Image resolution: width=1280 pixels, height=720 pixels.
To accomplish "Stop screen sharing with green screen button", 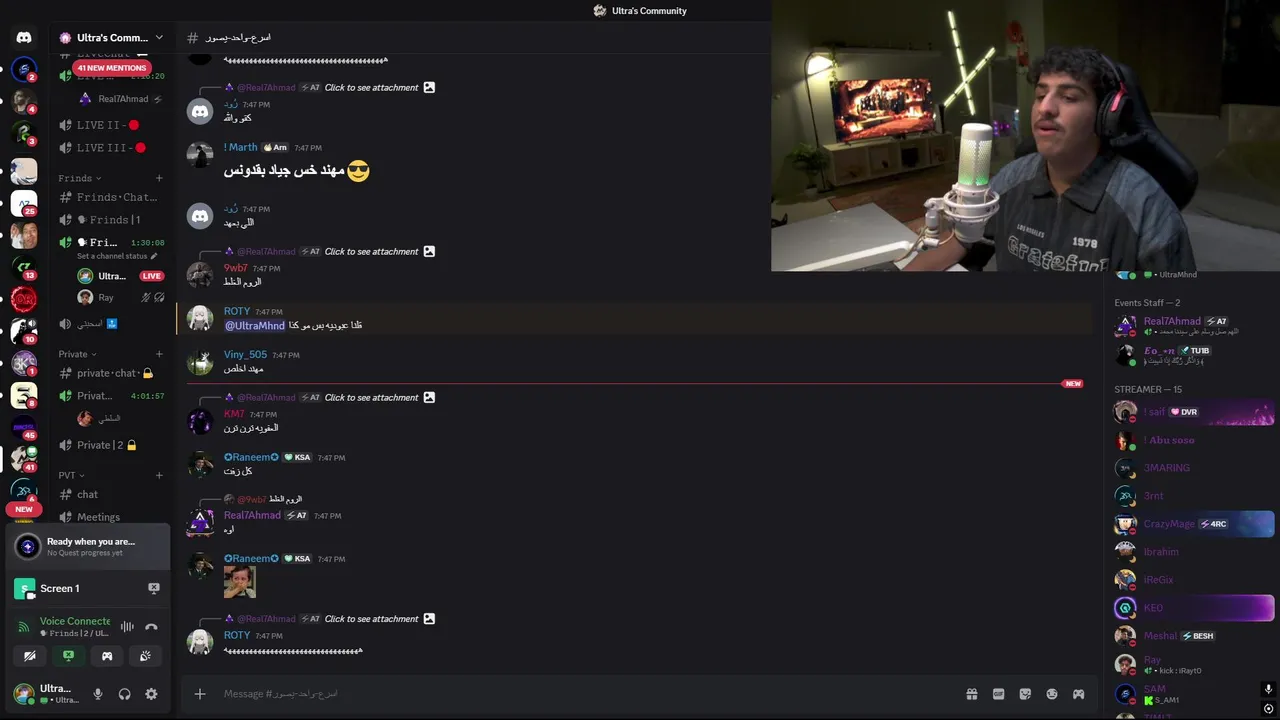I will pos(68,656).
